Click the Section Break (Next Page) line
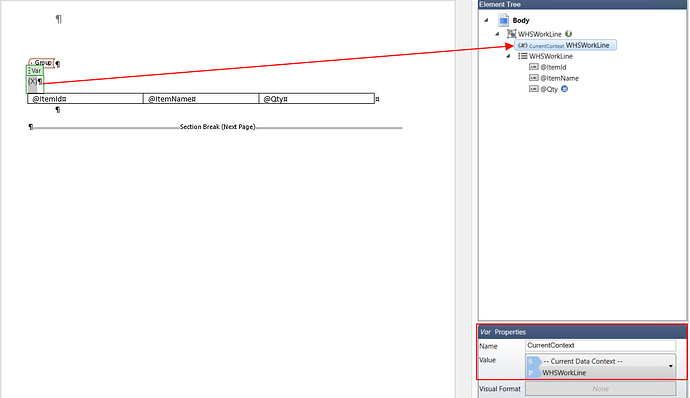 217,127
